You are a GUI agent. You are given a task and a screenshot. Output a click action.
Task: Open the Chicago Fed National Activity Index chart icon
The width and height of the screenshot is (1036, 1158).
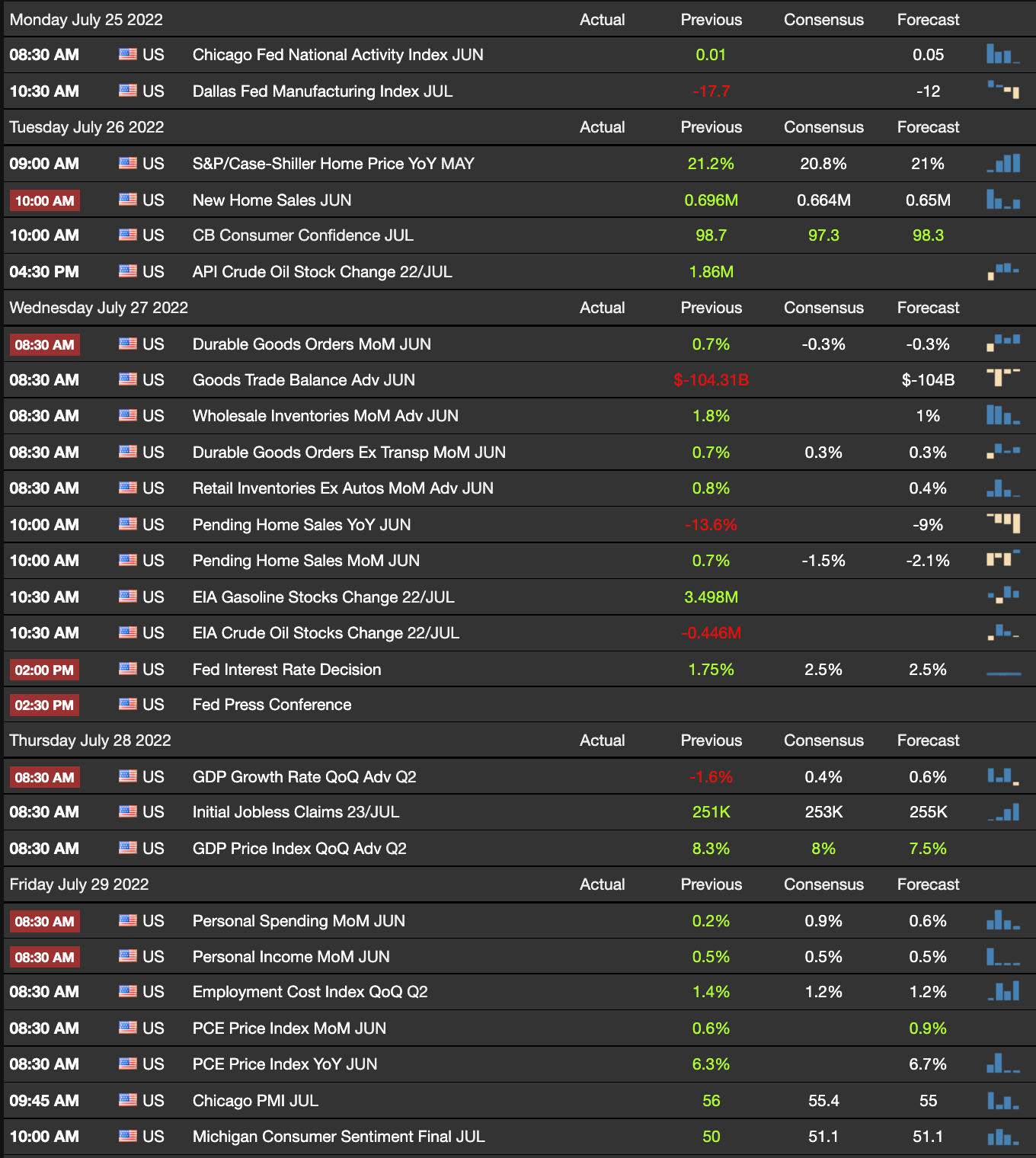point(1003,54)
